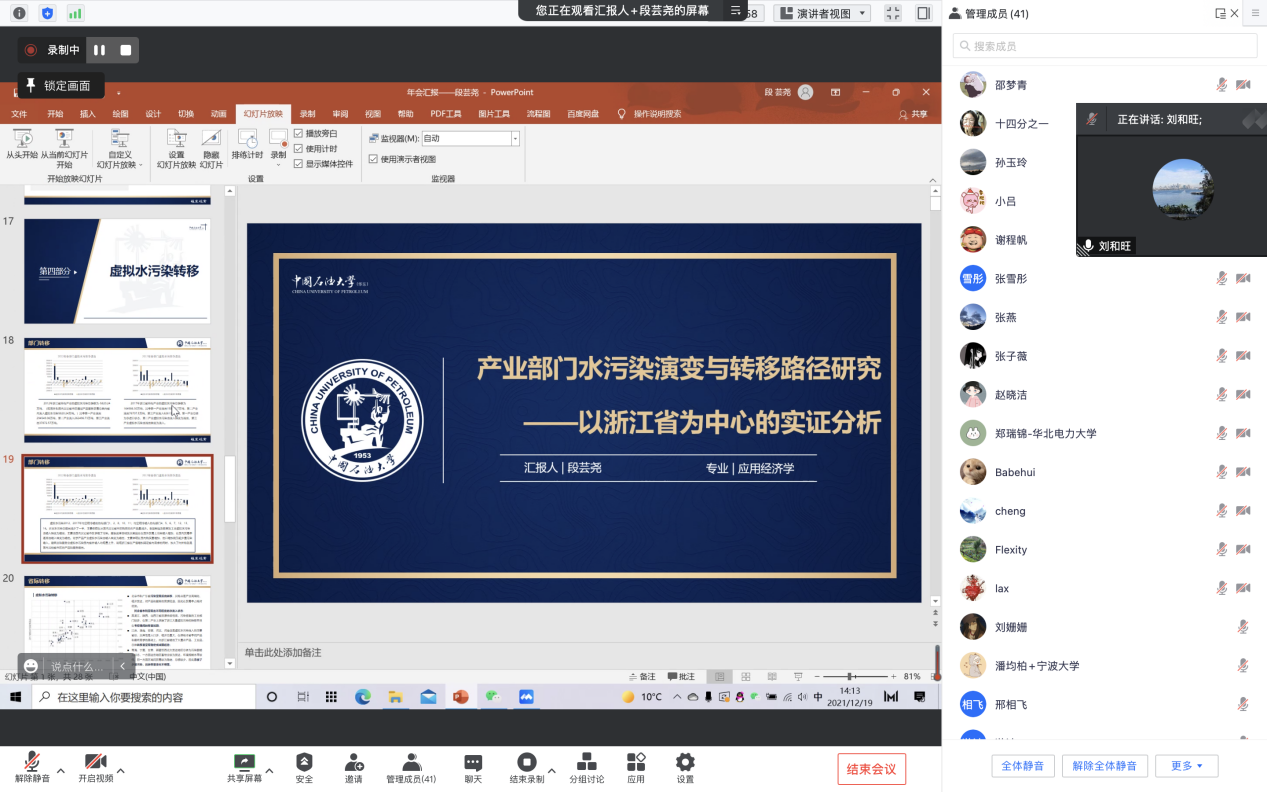This screenshot has height=792, width=1267.
Task: Unmute microphone (解除静音) in meeting toolbar
Action: click(32, 763)
